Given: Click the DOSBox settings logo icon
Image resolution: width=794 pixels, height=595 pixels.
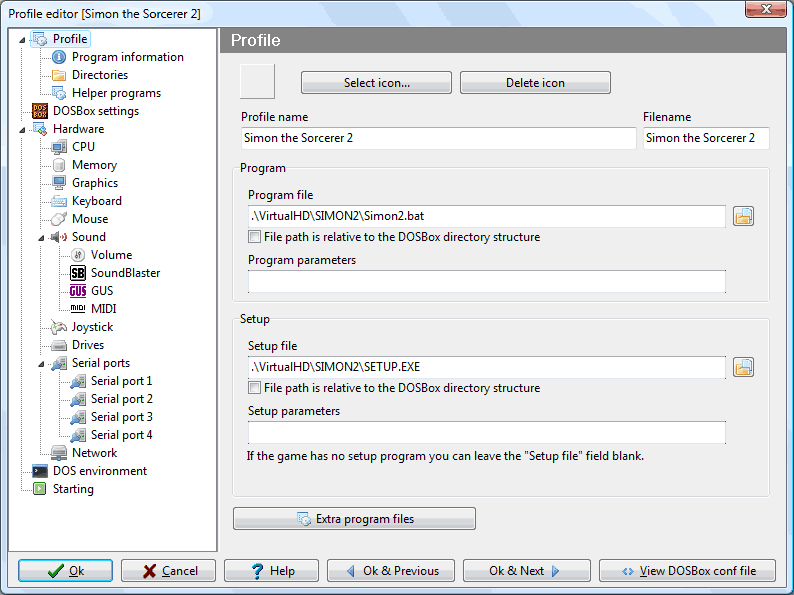Looking at the screenshot, I should pos(40,111).
